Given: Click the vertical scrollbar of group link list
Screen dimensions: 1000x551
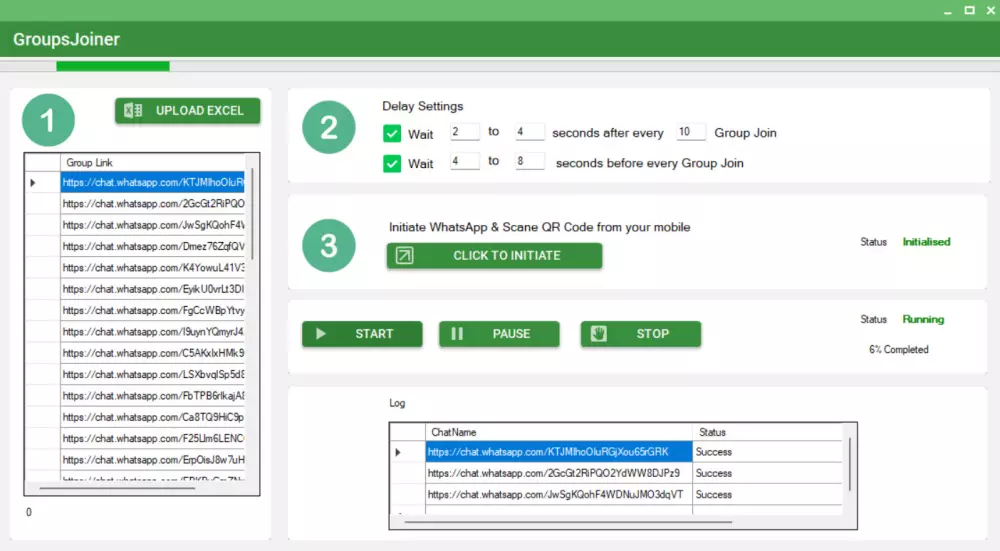Looking at the screenshot, I should click(x=253, y=214).
